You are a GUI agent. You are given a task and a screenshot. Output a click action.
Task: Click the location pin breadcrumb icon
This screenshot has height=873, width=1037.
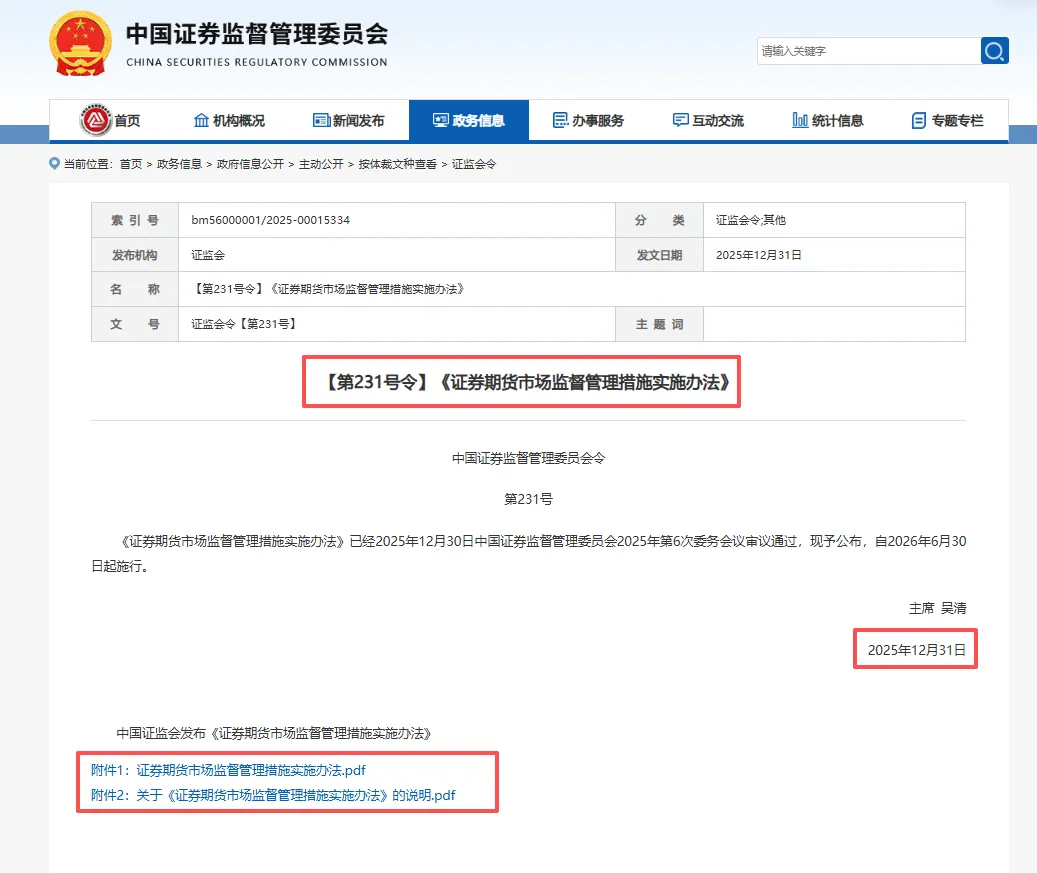pos(54,163)
